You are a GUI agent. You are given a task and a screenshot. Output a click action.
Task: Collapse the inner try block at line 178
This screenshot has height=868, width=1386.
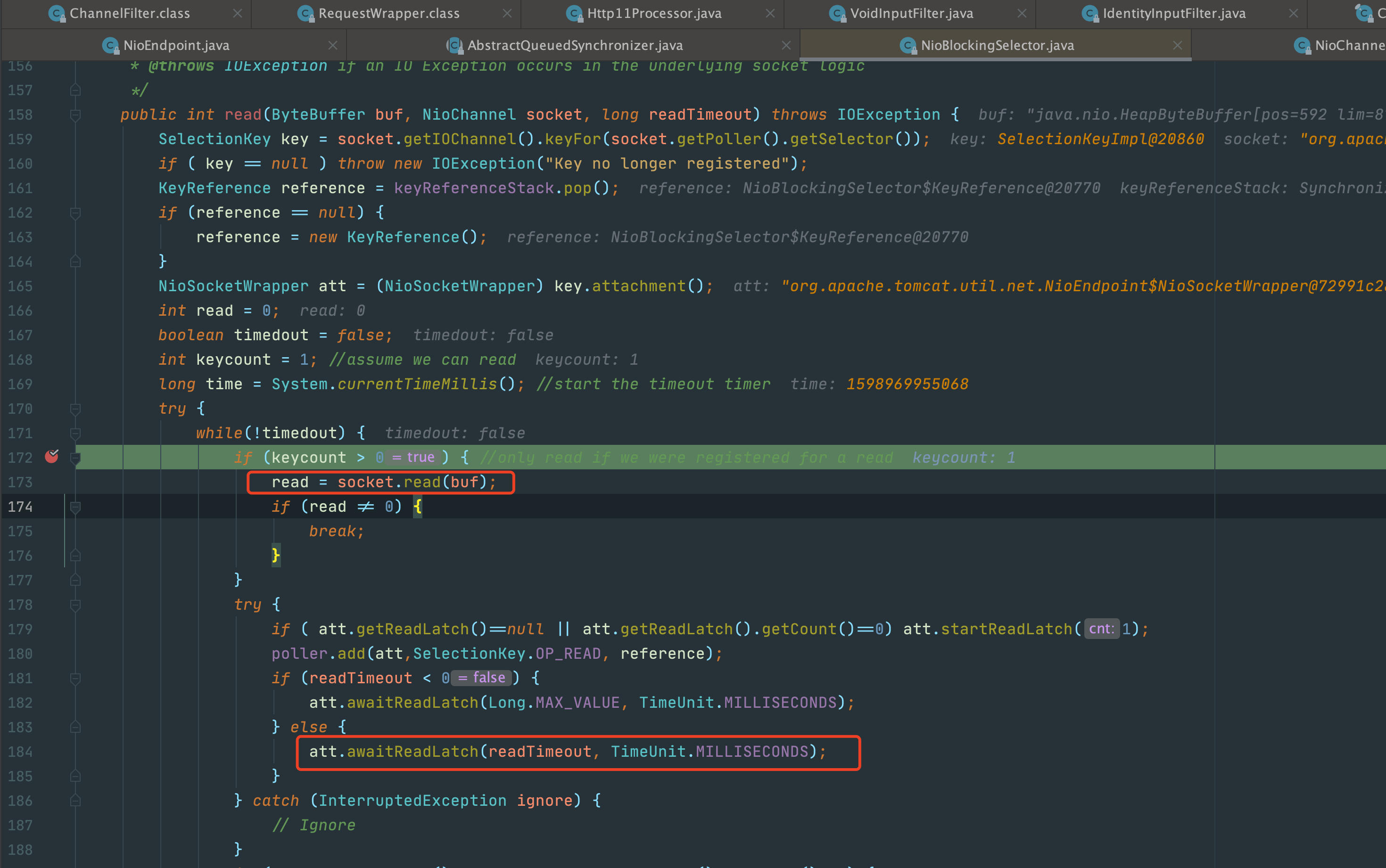tap(75, 605)
